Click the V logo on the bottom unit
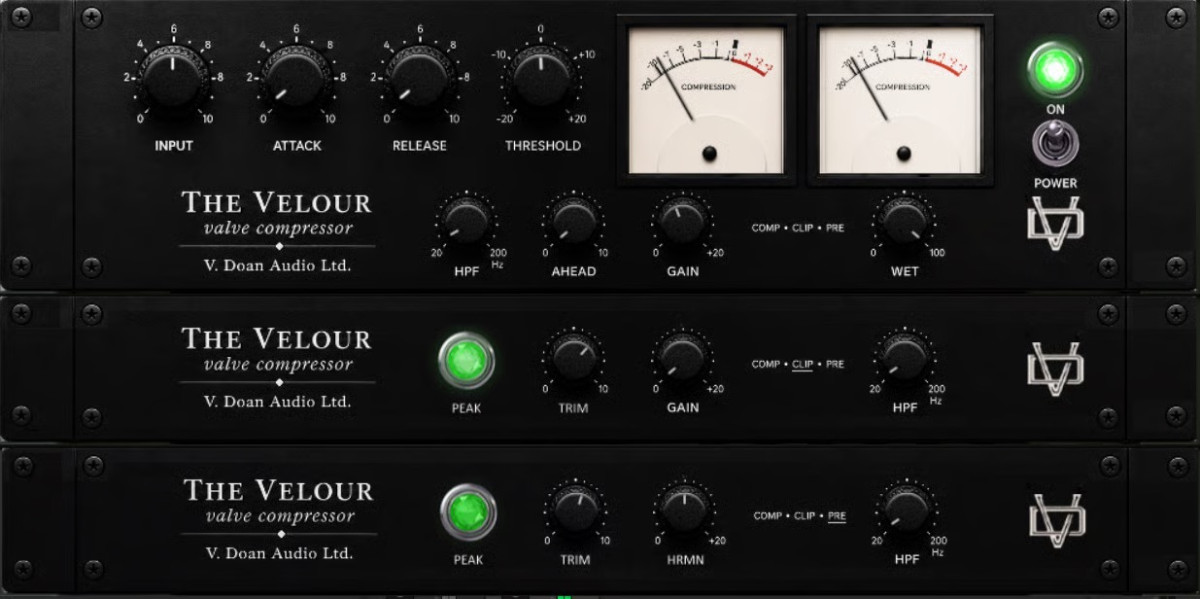This screenshot has height=599, width=1200. (x=1058, y=518)
